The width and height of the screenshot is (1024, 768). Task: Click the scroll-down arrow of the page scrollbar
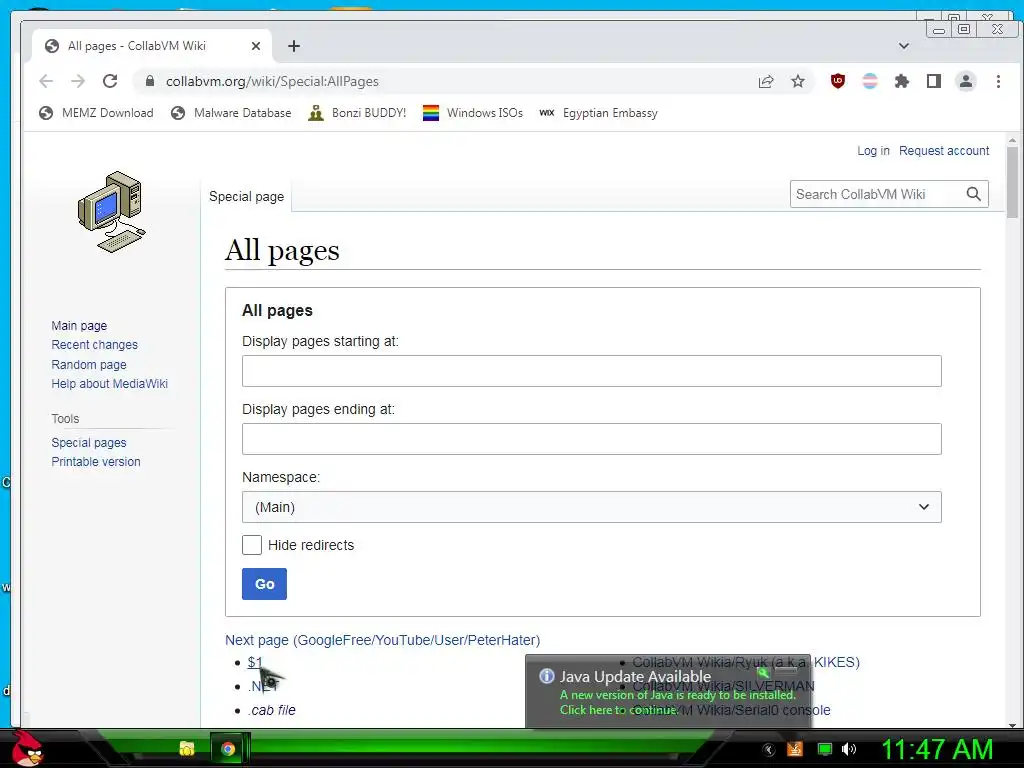pos(1012,725)
